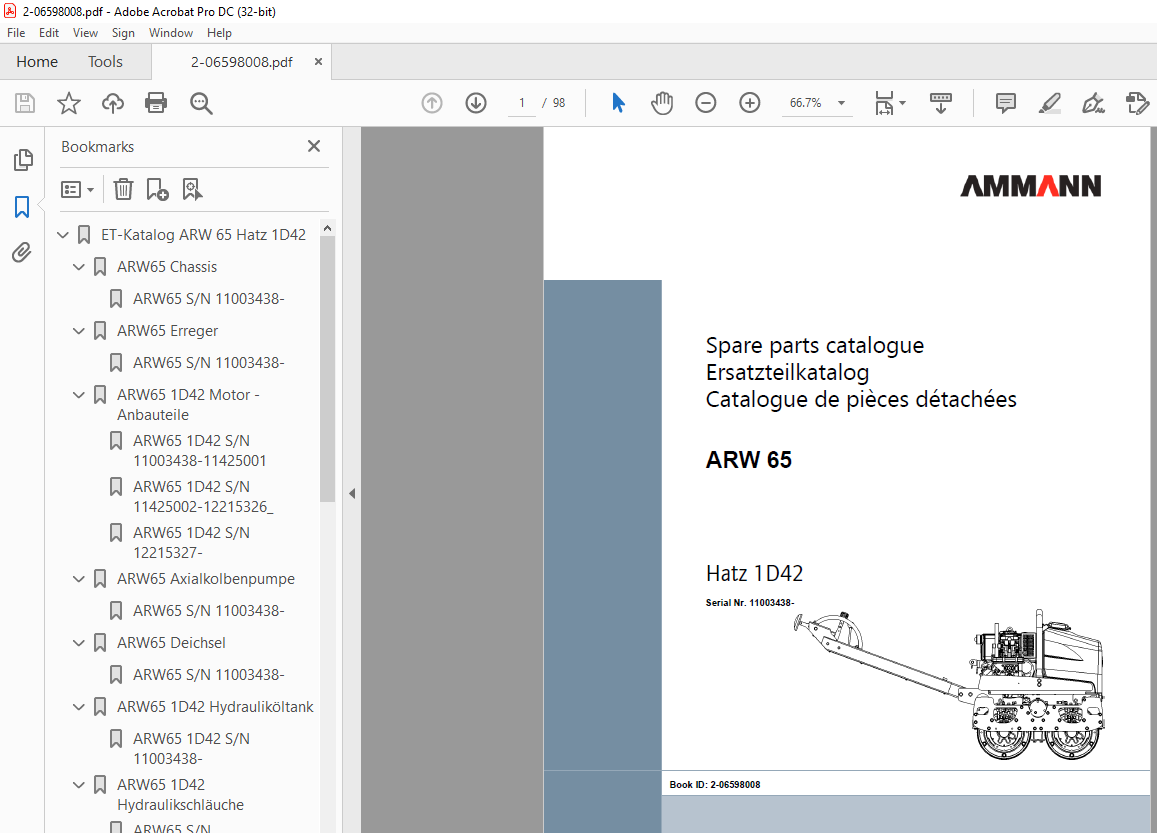This screenshot has width=1157, height=833.
Task: Collapse ARW65 1D42 Hydrauliköltank bookmark
Action: click(x=79, y=707)
